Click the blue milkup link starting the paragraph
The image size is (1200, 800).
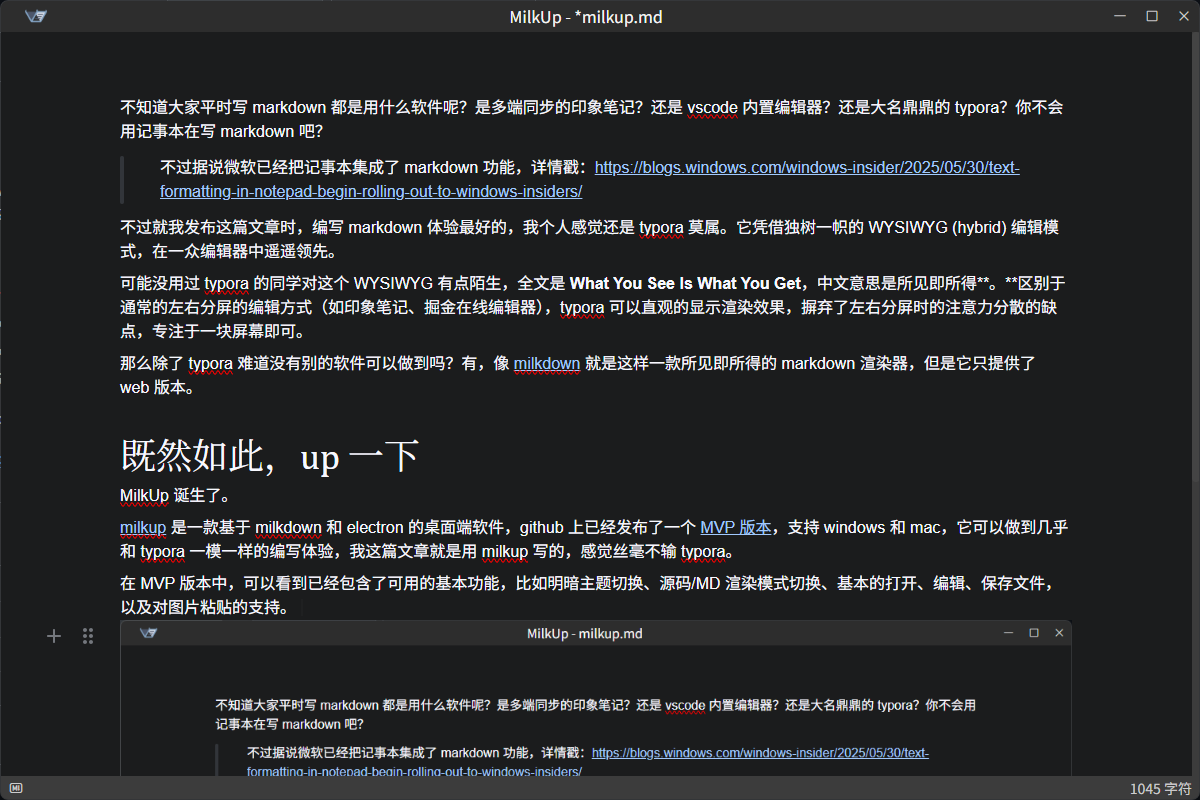pos(143,527)
